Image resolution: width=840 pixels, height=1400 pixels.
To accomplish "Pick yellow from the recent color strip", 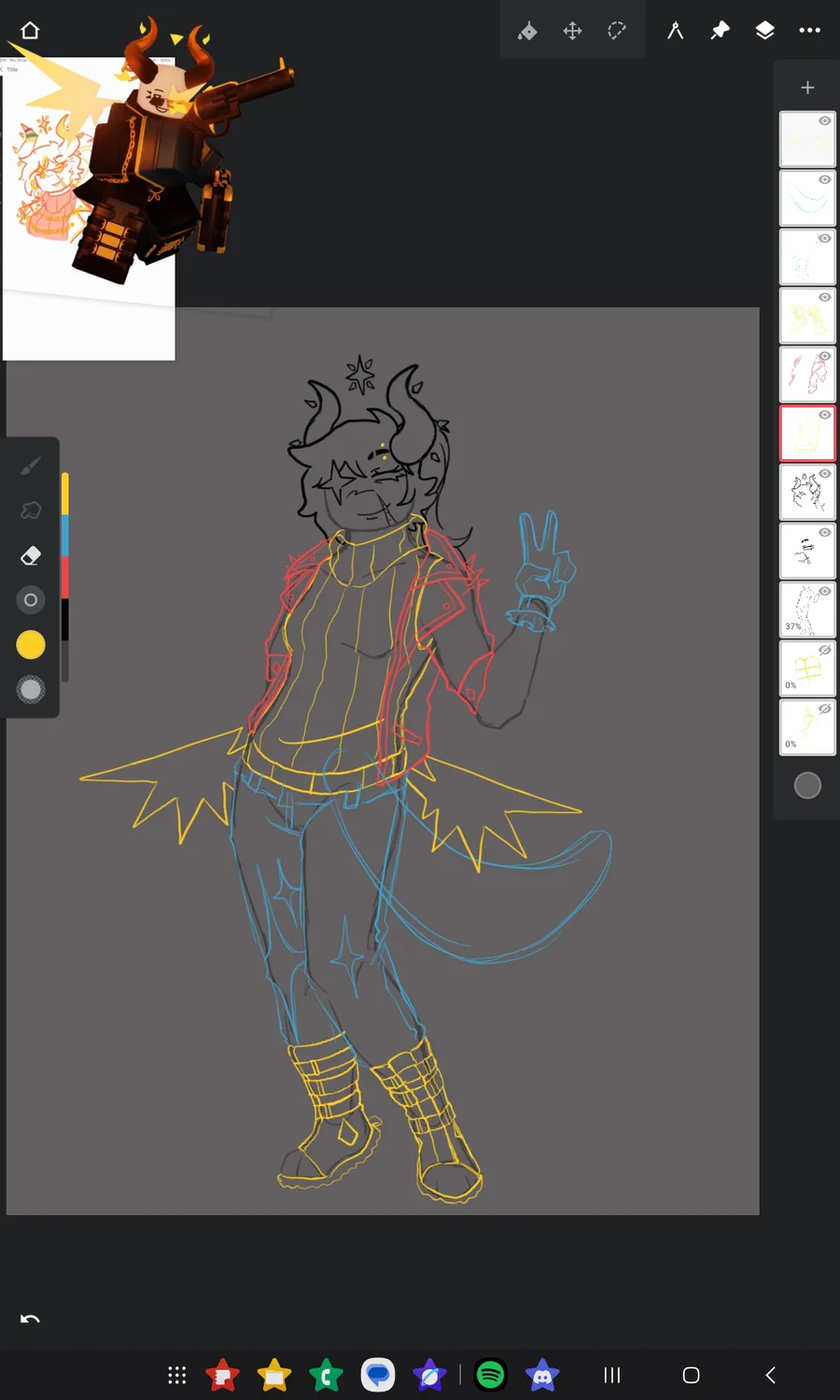I will 65,495.
